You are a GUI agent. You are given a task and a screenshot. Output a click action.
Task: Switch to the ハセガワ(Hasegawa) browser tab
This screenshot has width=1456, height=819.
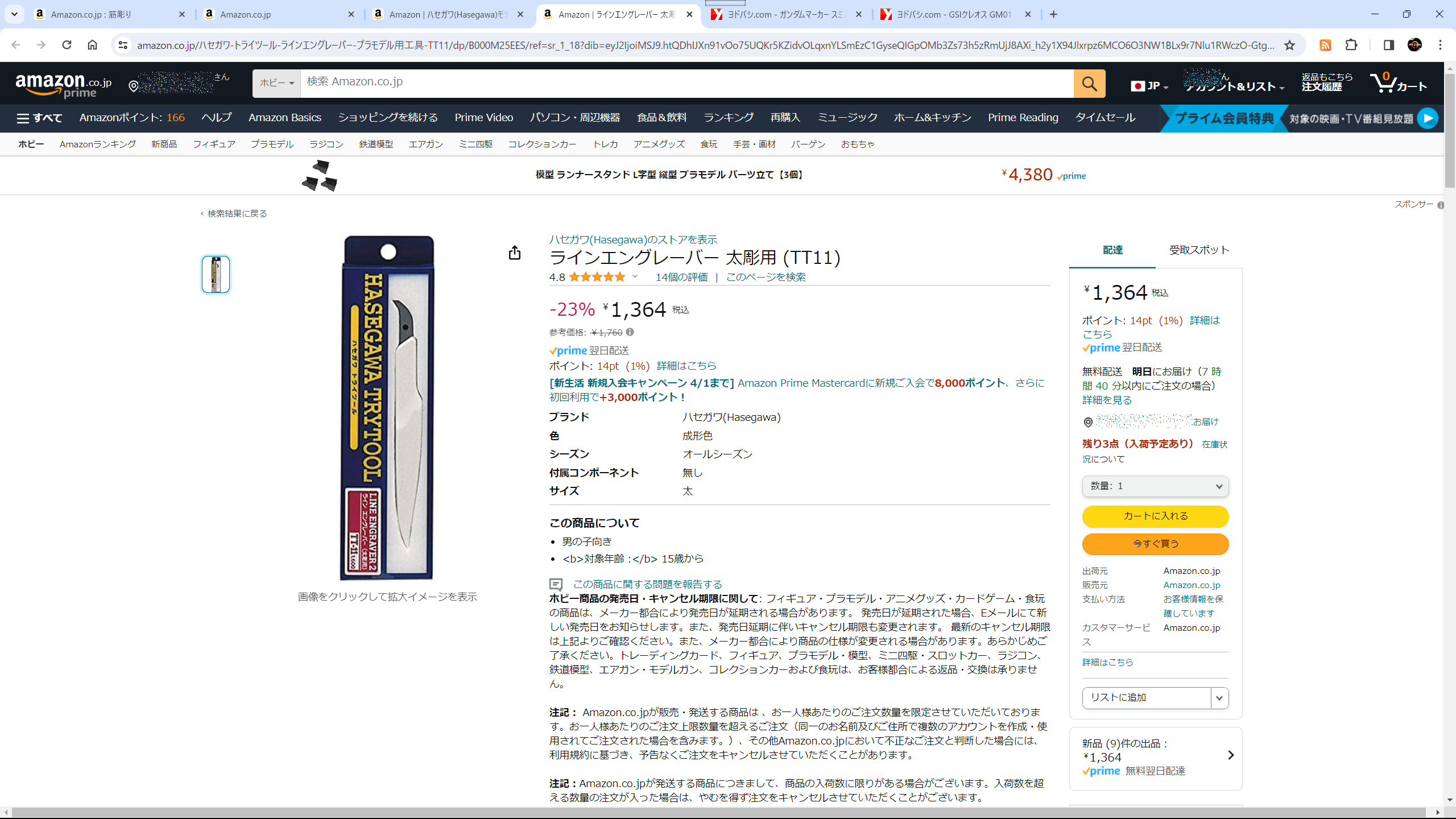(x=449, y=14)
